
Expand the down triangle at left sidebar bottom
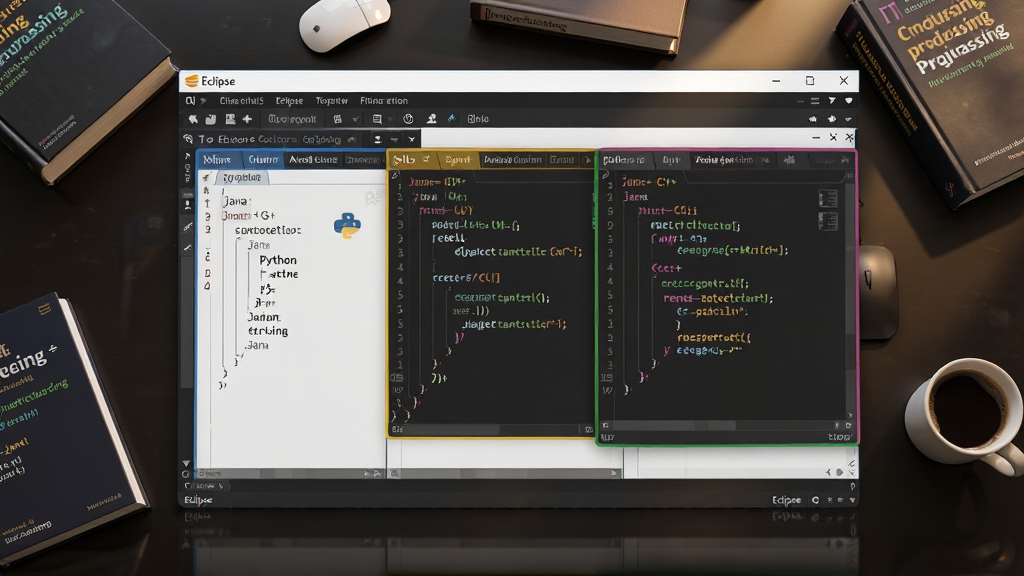186,463
